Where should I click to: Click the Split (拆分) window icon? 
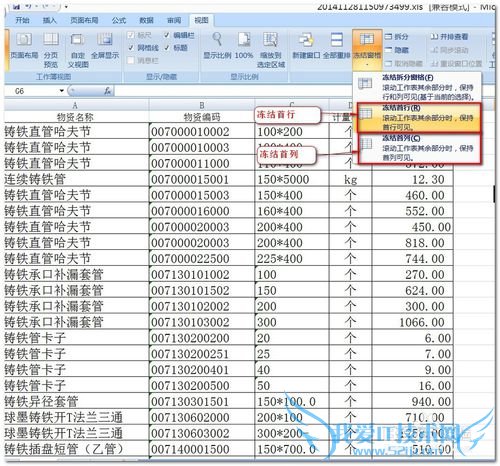click(x=388, y=36)
